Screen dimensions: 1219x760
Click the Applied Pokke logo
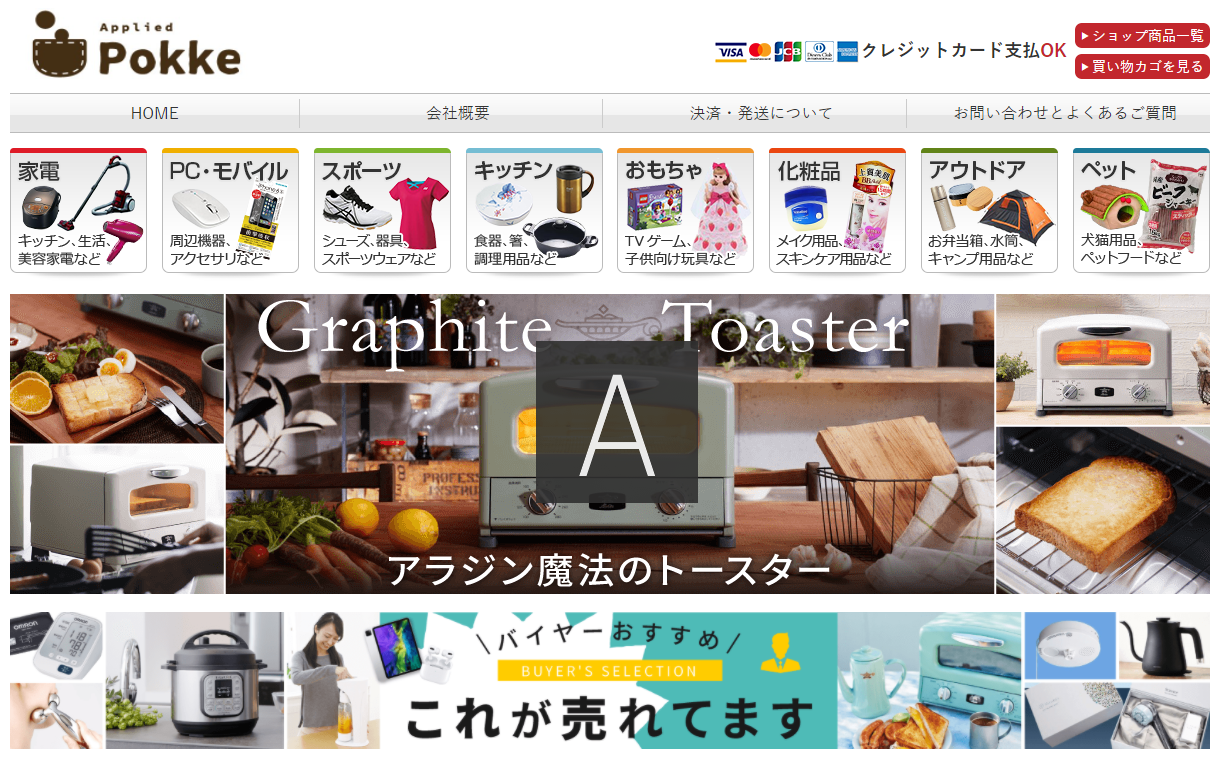(x=137, y=45)
